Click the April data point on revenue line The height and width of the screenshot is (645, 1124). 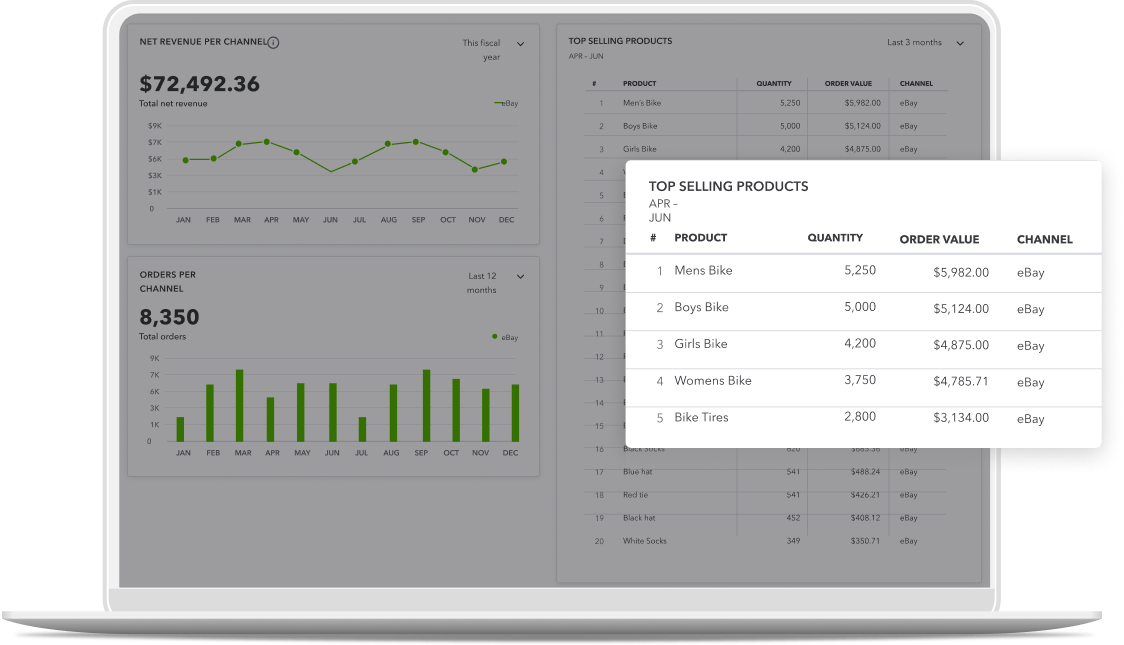tap(267, 142)
